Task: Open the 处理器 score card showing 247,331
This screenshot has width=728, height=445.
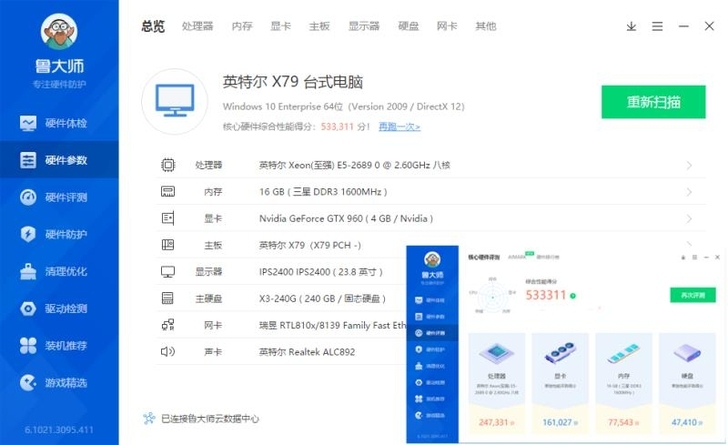Action: click(496, 384)
